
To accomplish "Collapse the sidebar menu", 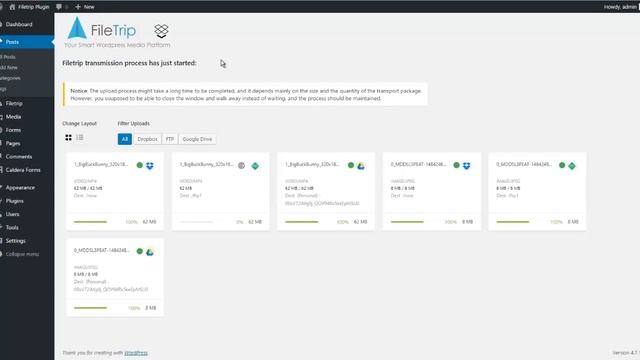I will pos(22,254).
